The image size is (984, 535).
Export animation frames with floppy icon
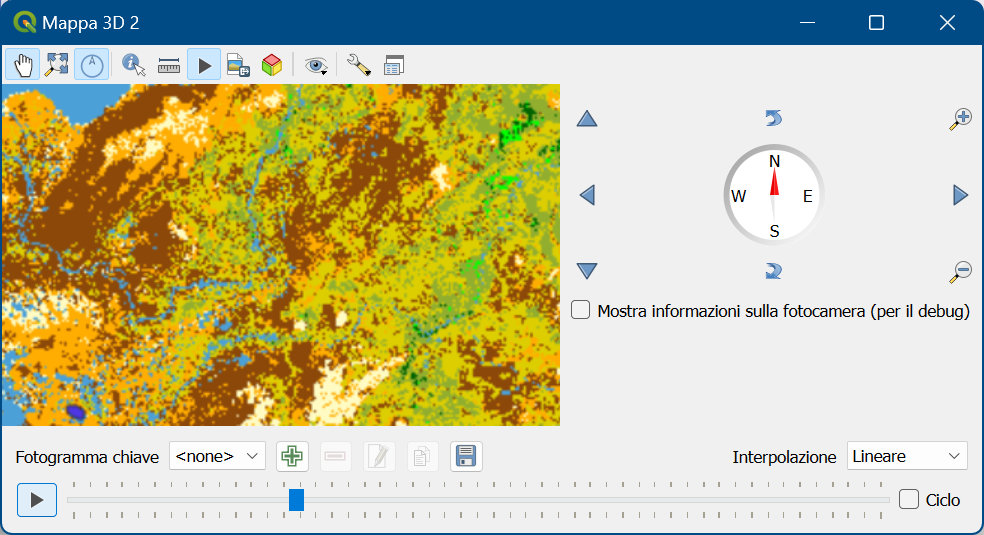pos(466,456)
